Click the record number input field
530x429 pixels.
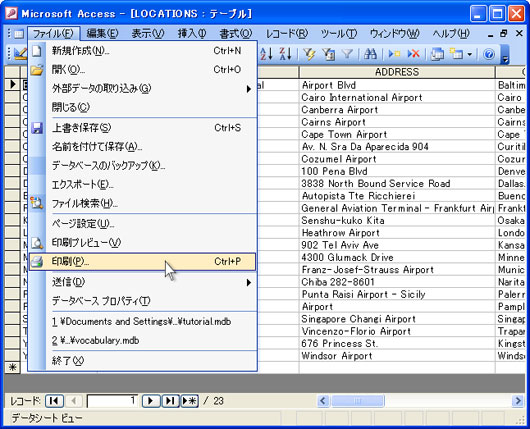coord(112,401)
